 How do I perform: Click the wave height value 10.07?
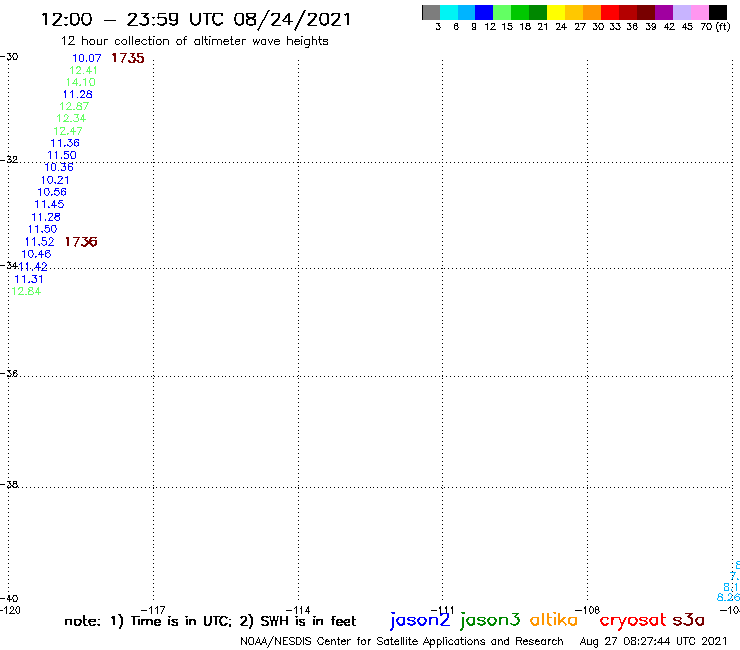86,58
